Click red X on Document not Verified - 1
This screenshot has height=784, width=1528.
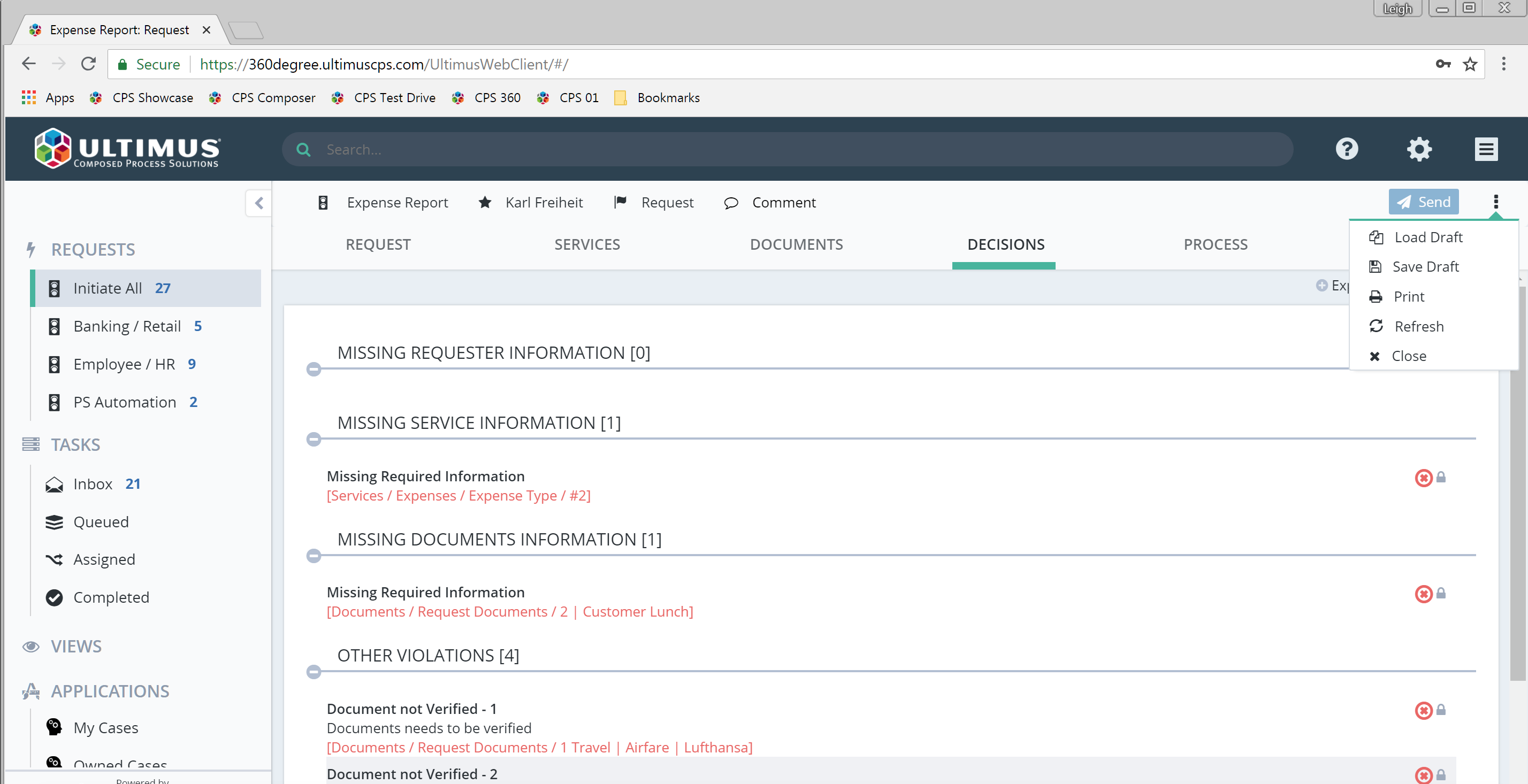[1423, 710]
